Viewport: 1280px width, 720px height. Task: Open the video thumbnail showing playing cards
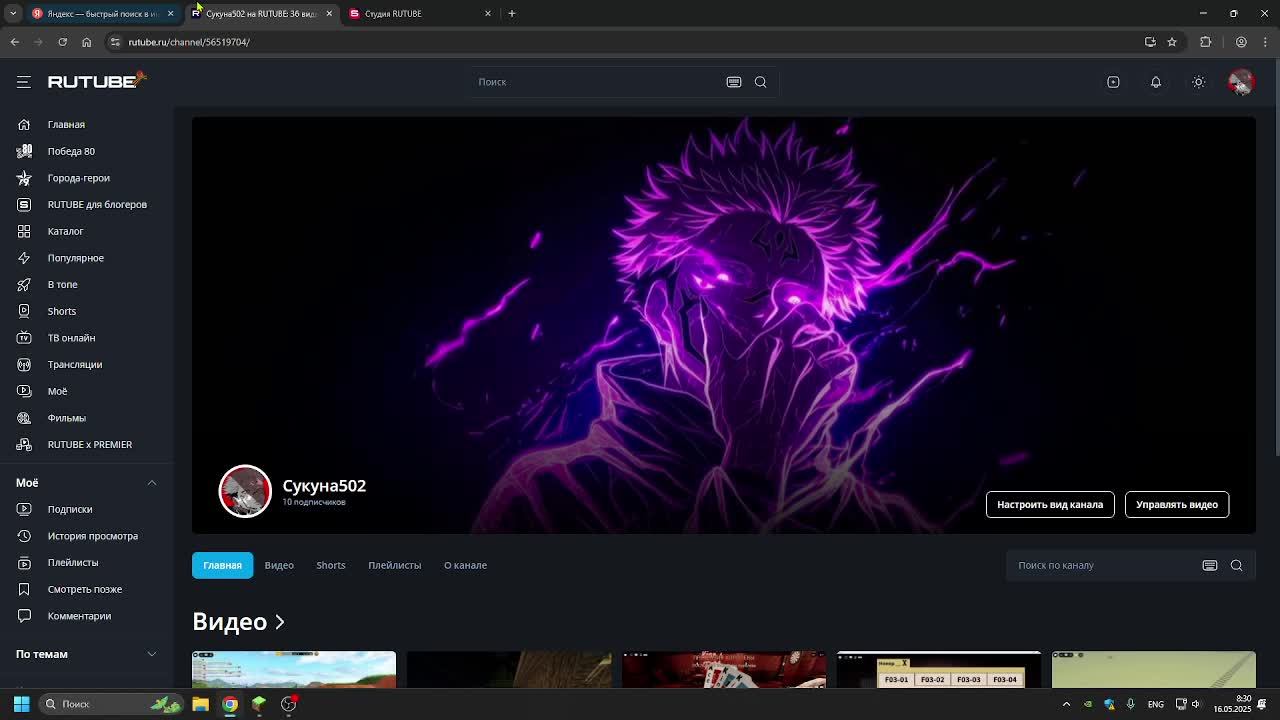724,669
